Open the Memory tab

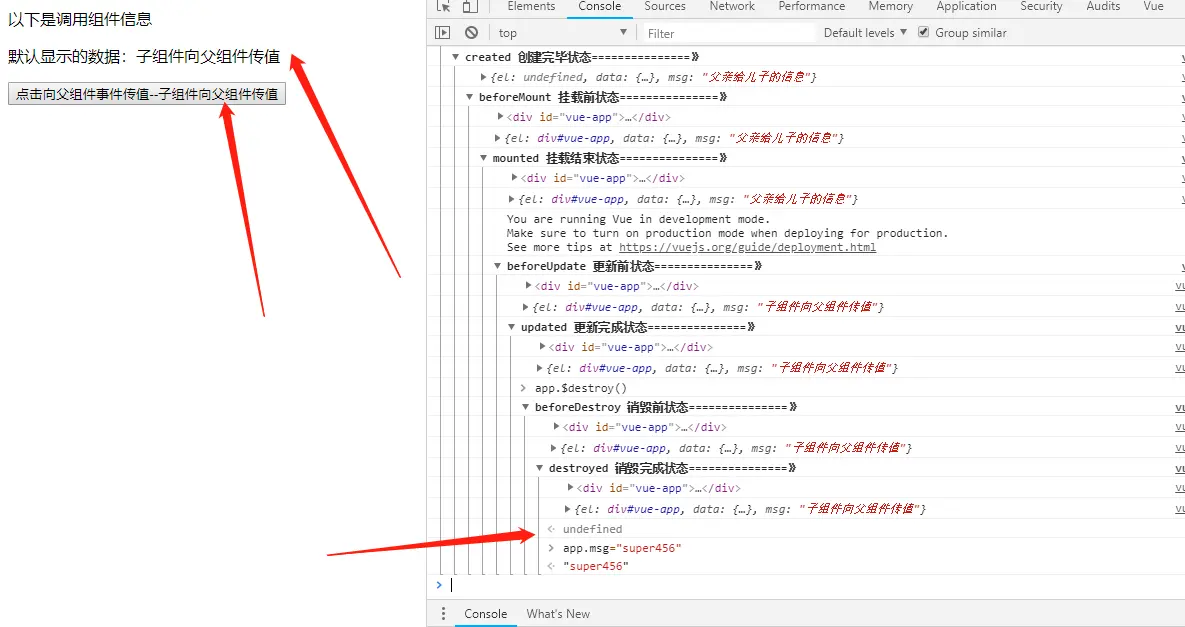click(890, 6)
